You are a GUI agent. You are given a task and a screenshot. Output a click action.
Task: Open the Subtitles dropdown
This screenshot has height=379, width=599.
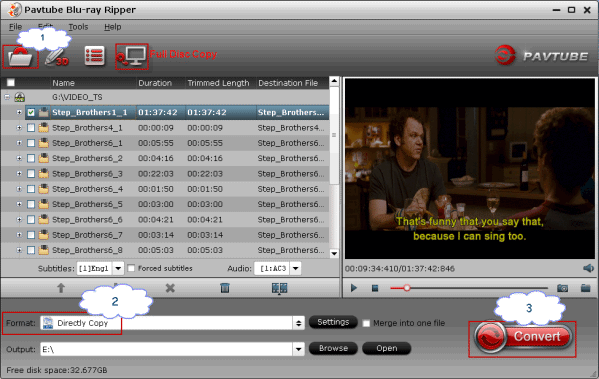coord(118,268)
